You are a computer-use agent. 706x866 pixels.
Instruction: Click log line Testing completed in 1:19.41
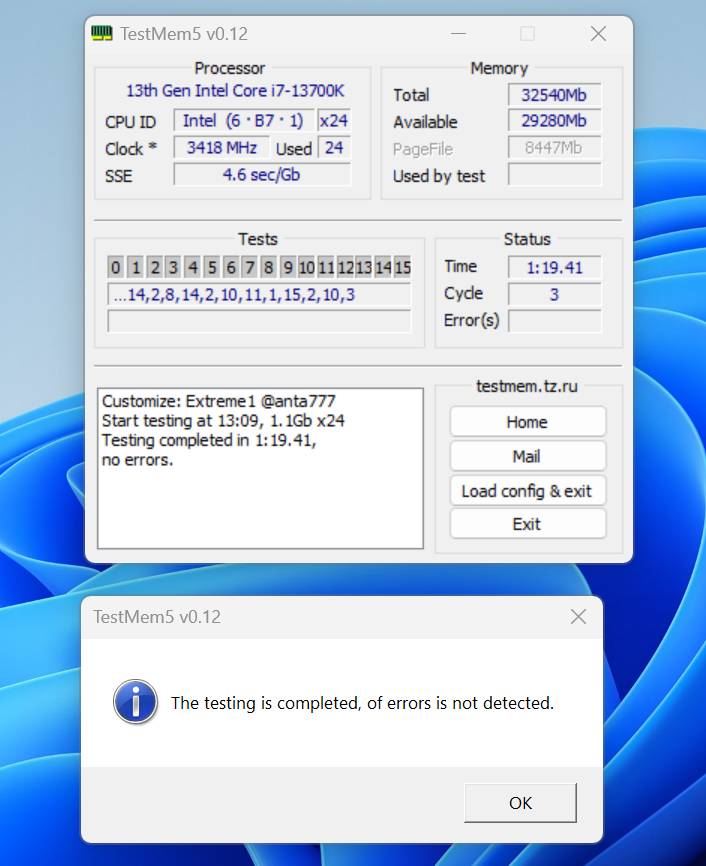(x=209, y=440)
